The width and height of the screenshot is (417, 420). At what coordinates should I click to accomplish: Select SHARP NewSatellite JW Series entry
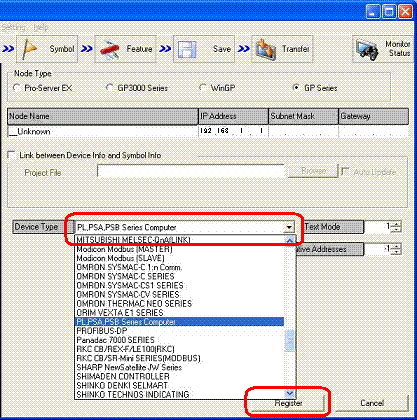pyautogui.click(x=180, y=367)
